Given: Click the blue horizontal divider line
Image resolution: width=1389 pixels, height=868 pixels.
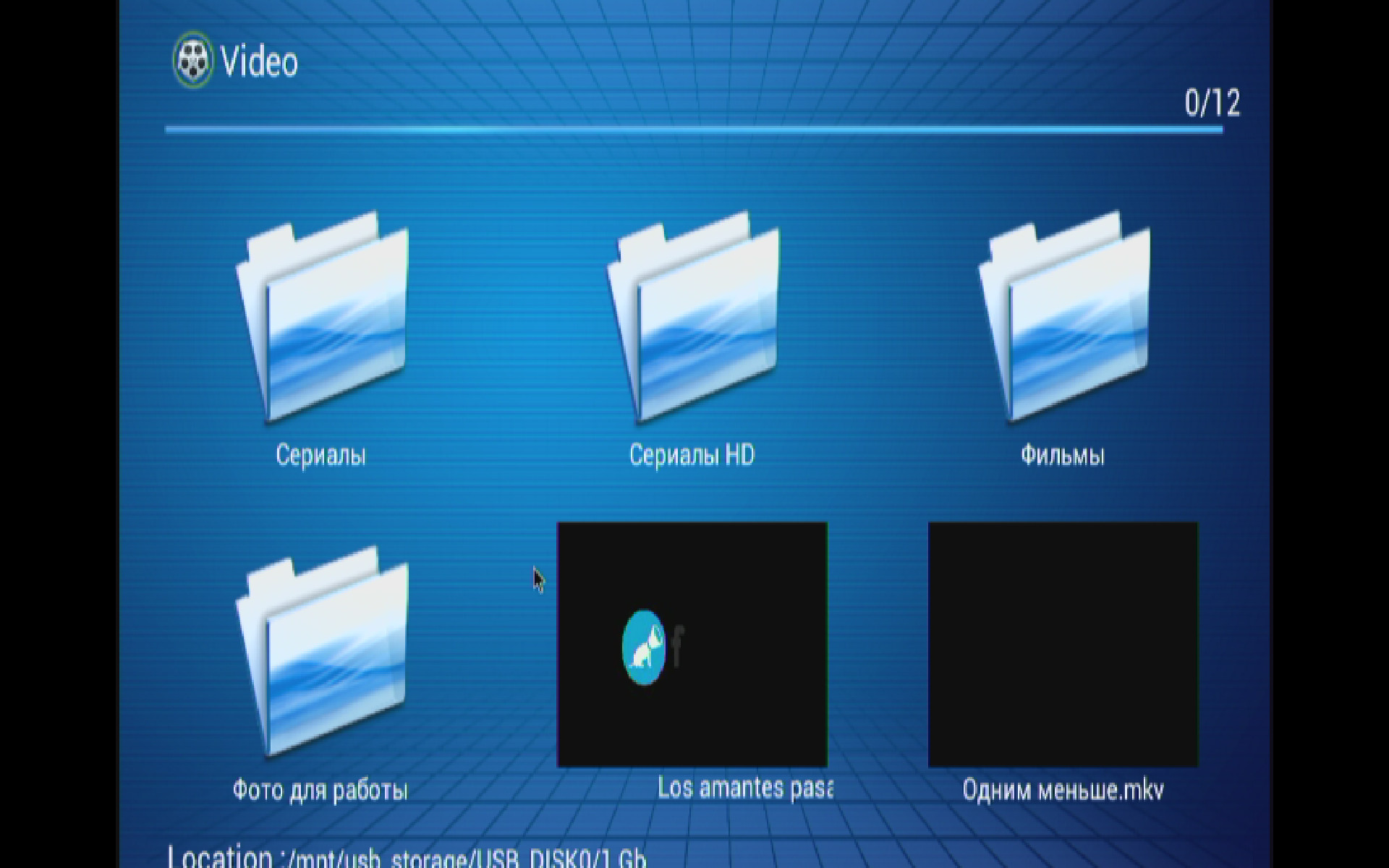Looking at the screenshot, I should pos(693,129).
